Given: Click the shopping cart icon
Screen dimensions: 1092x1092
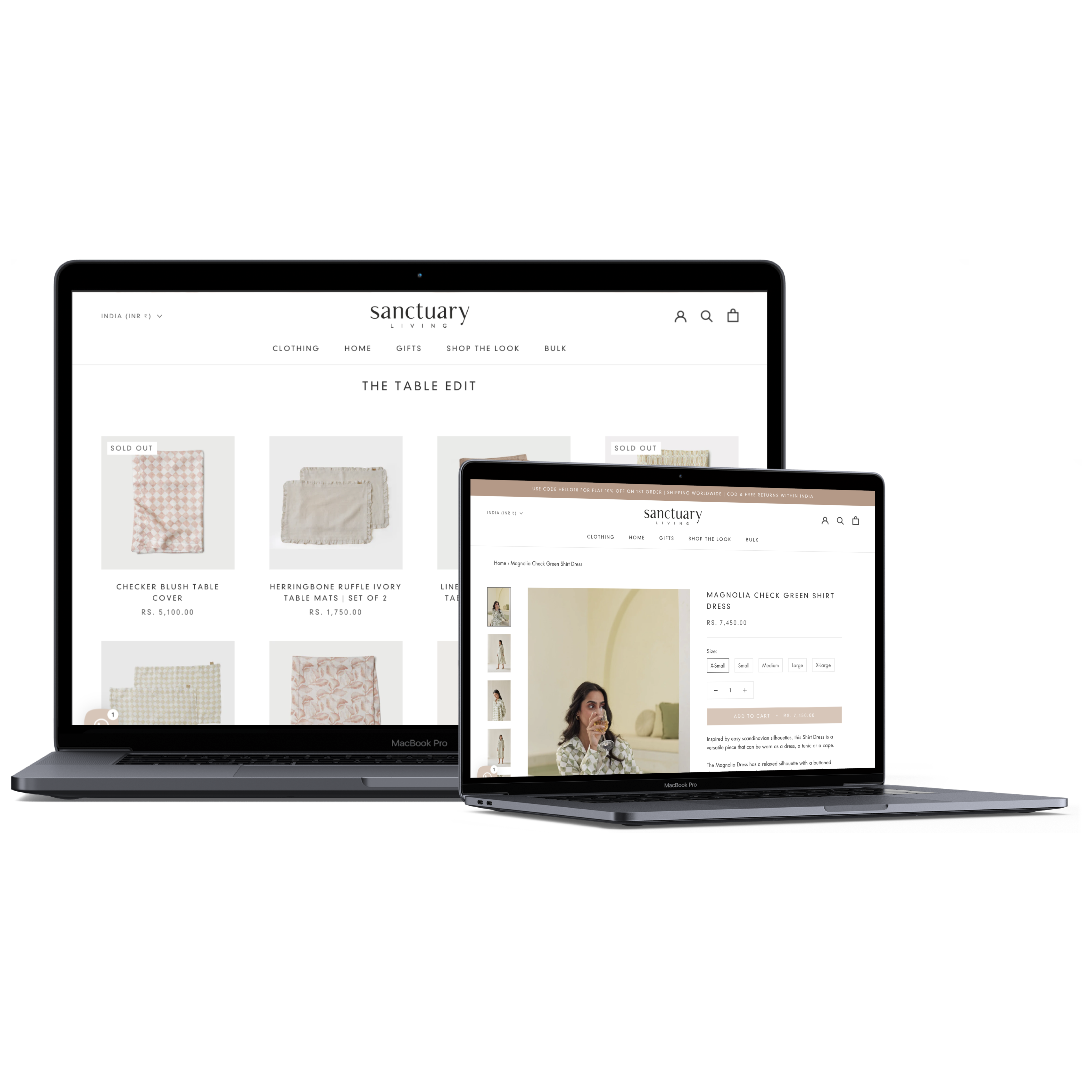Looking at the screenshot, I should pyautogui.click(x=733, y=314).
